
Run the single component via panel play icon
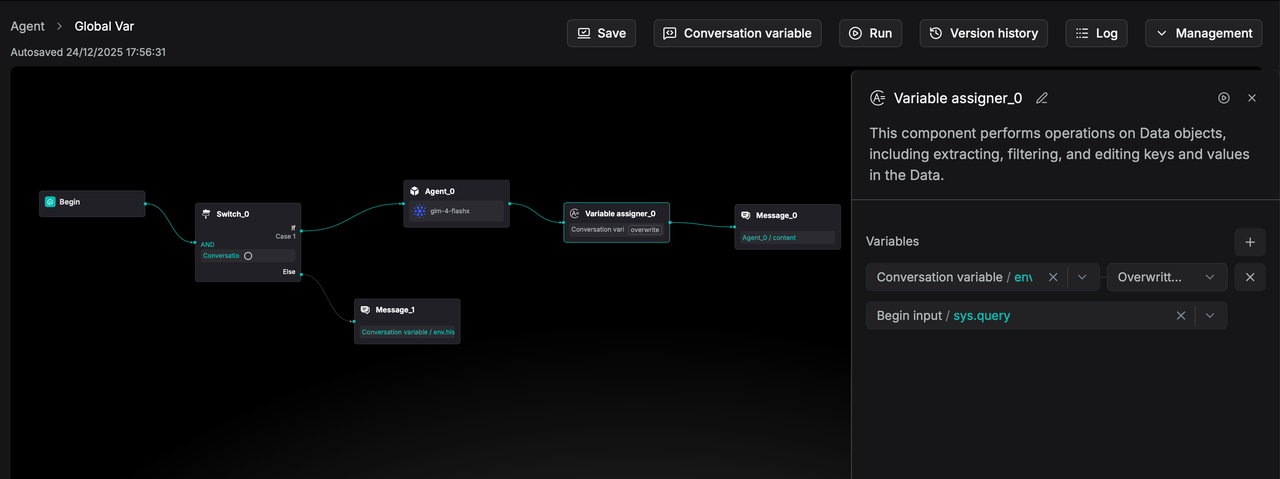pyautogui.click(x=1223, y=98)
